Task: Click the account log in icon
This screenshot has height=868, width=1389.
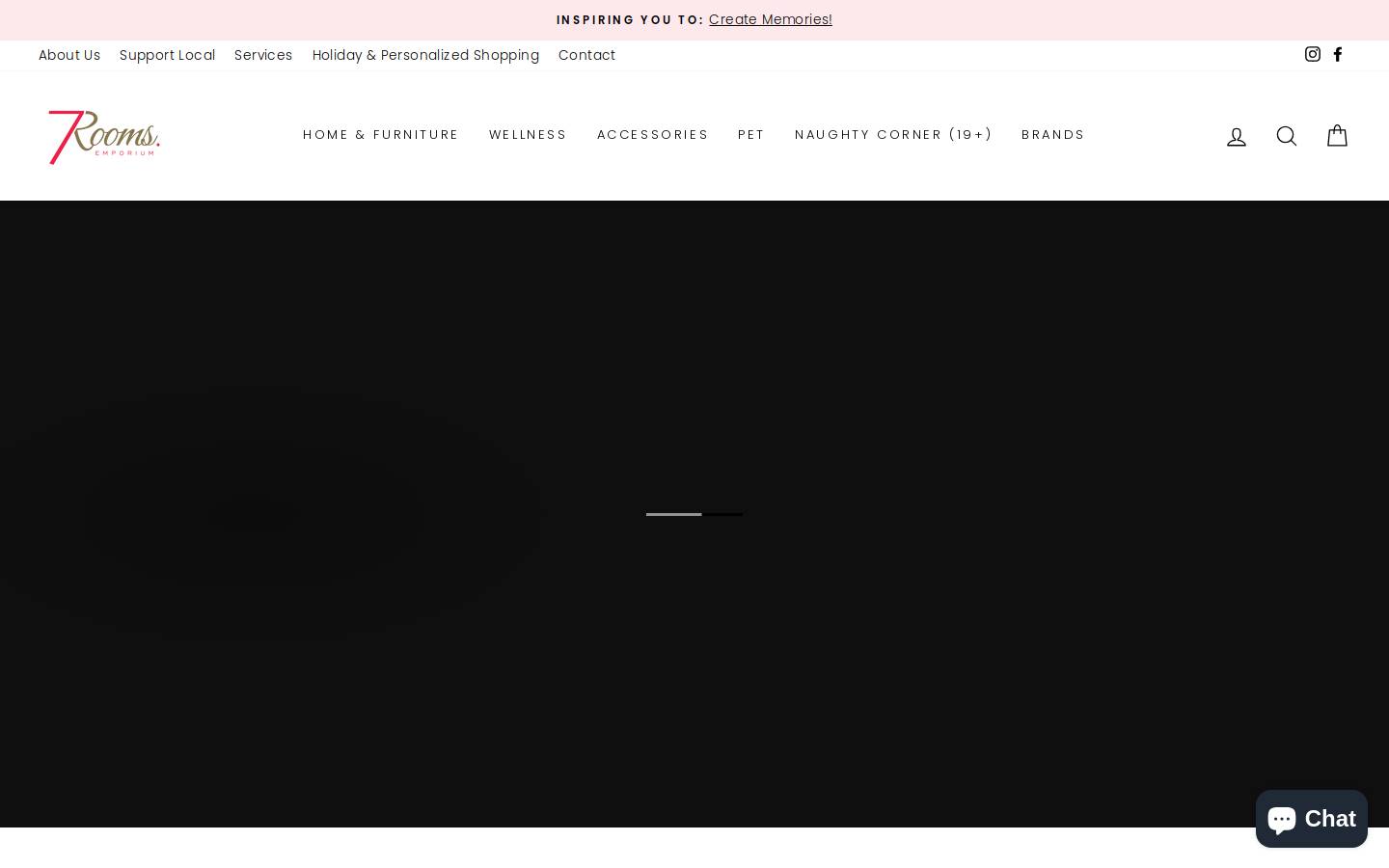Action: coord(1237,136)
